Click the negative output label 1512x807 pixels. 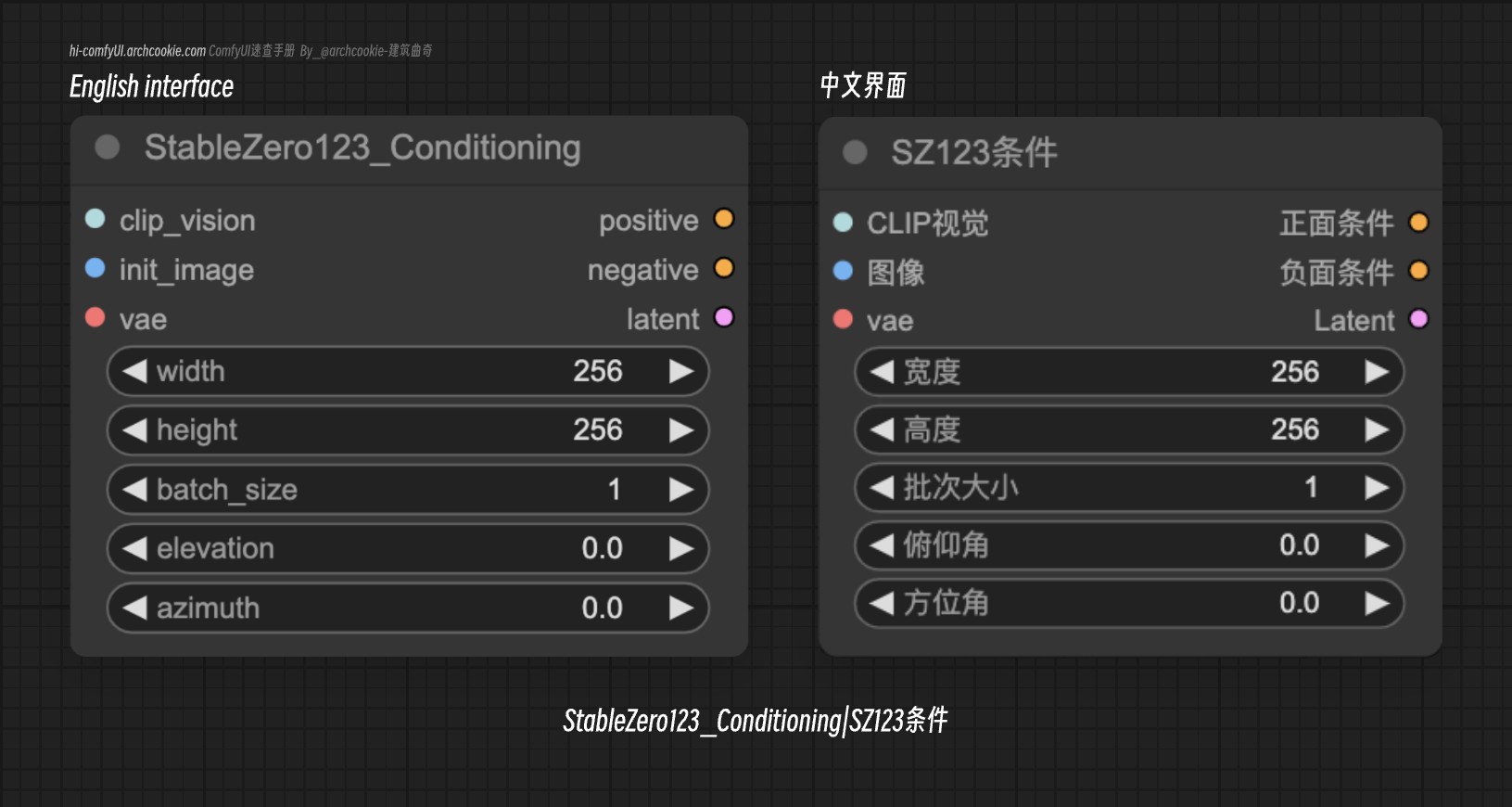point(642,270)
